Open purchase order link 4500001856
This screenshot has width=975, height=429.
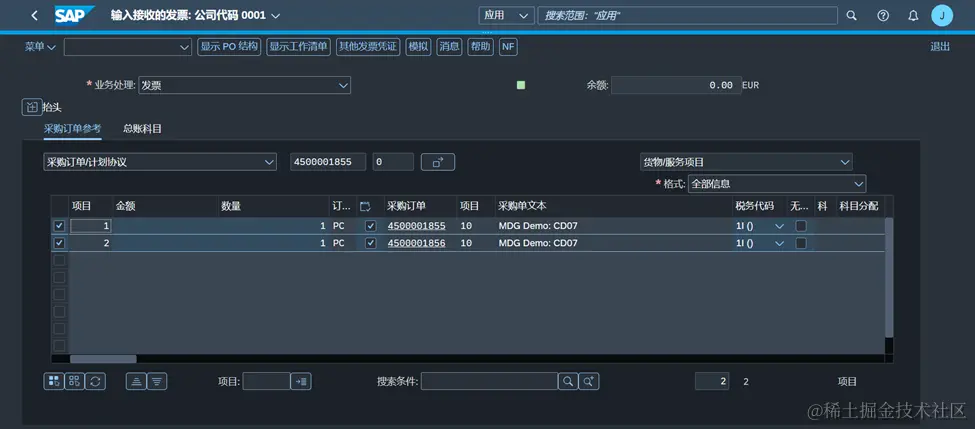point(417,243)
